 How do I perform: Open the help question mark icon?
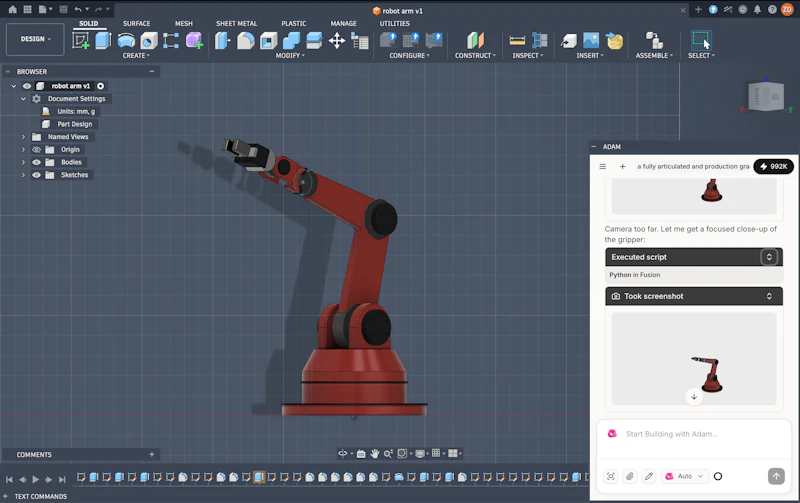pyautogui.click(x=772, y=9)
